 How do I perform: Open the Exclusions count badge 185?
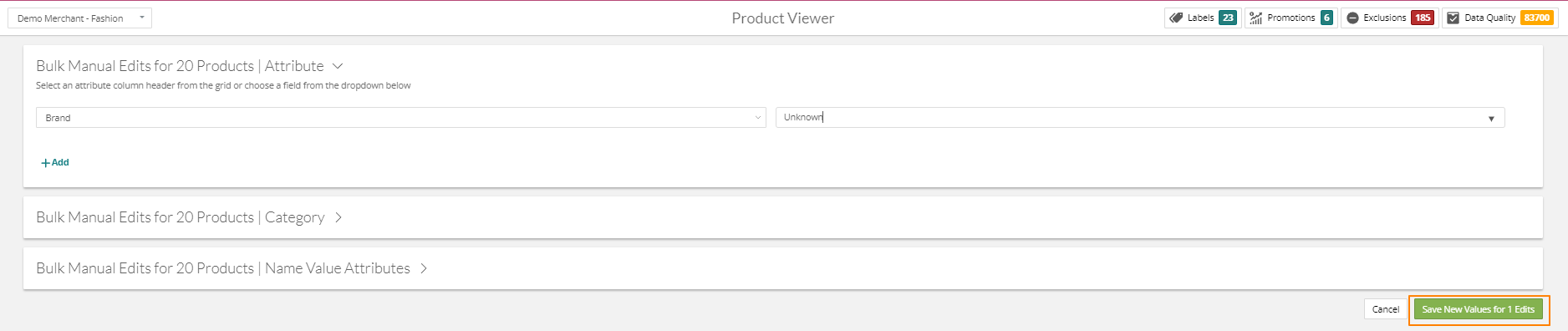(x=1423, y=18)
